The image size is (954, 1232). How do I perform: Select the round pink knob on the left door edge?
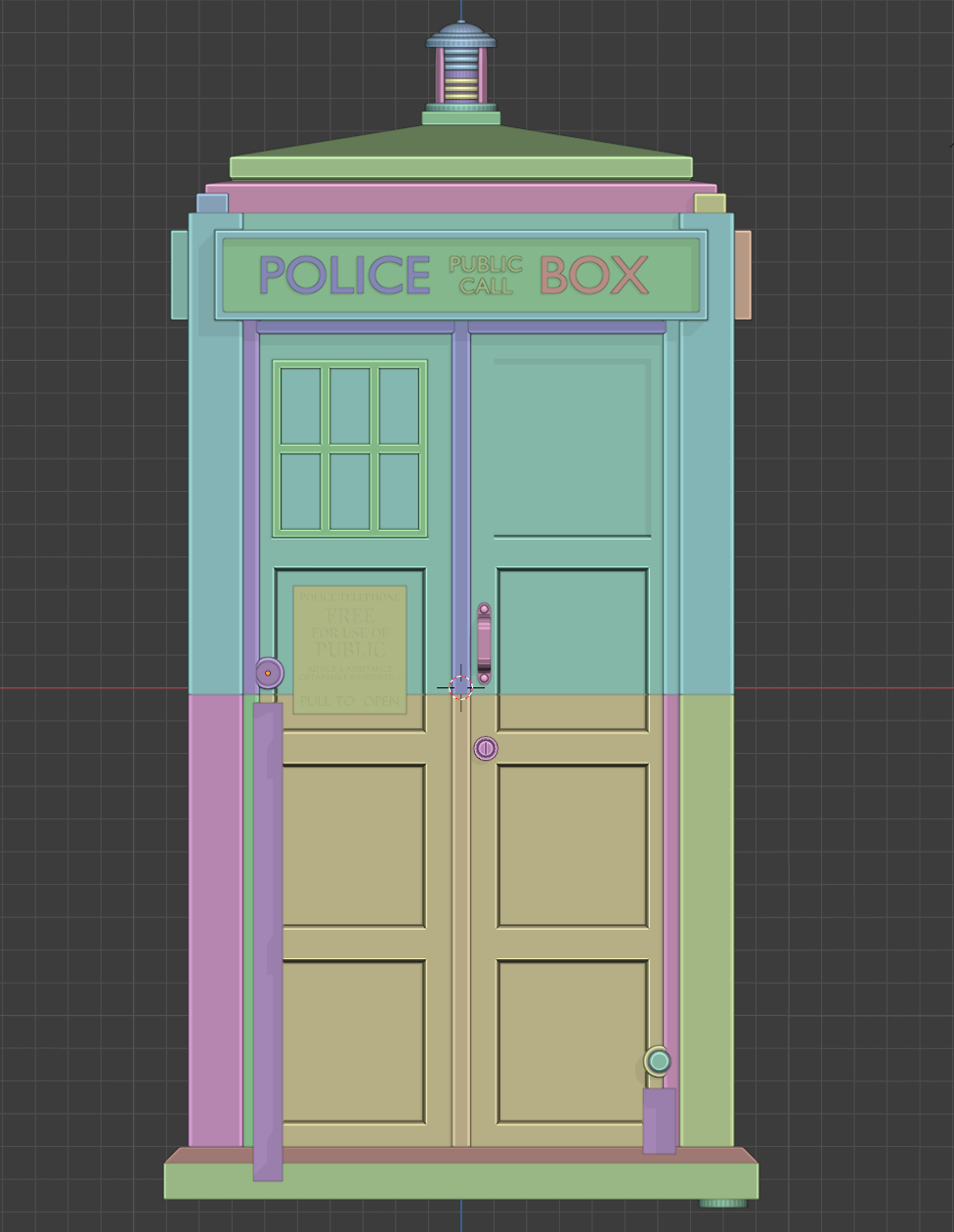pyautogui.click(x=269, y=673)
